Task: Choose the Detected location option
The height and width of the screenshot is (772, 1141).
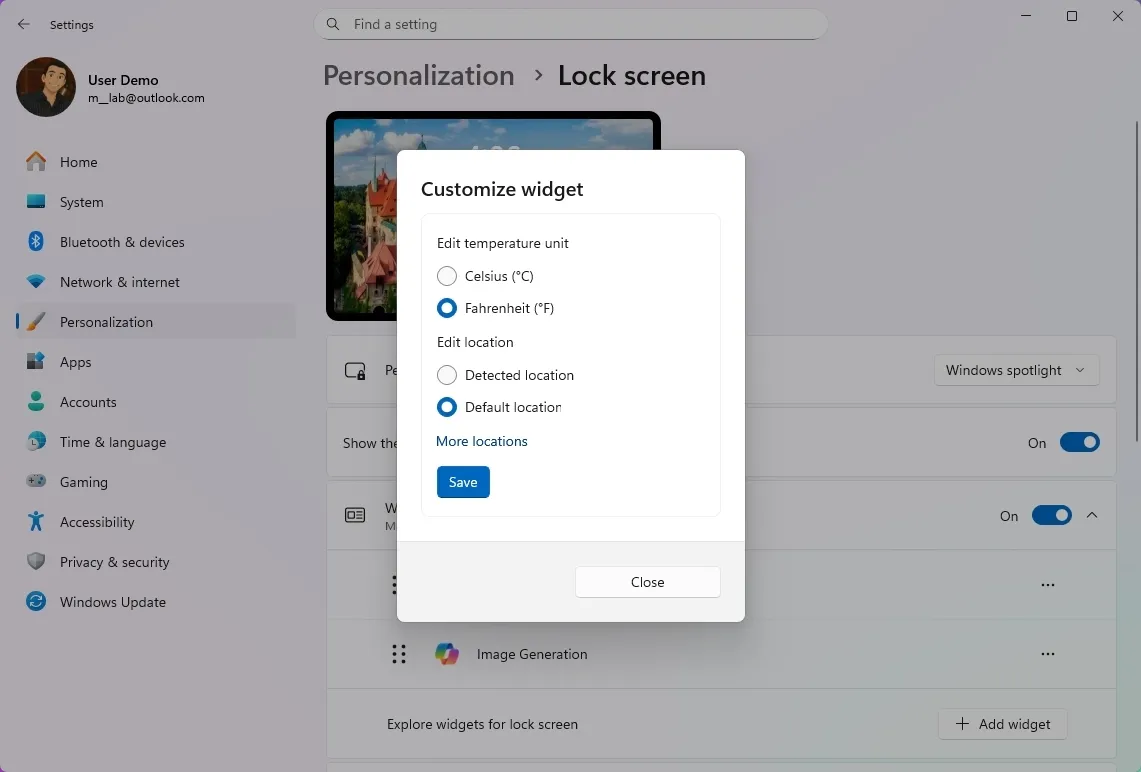Action: point(447,375)
